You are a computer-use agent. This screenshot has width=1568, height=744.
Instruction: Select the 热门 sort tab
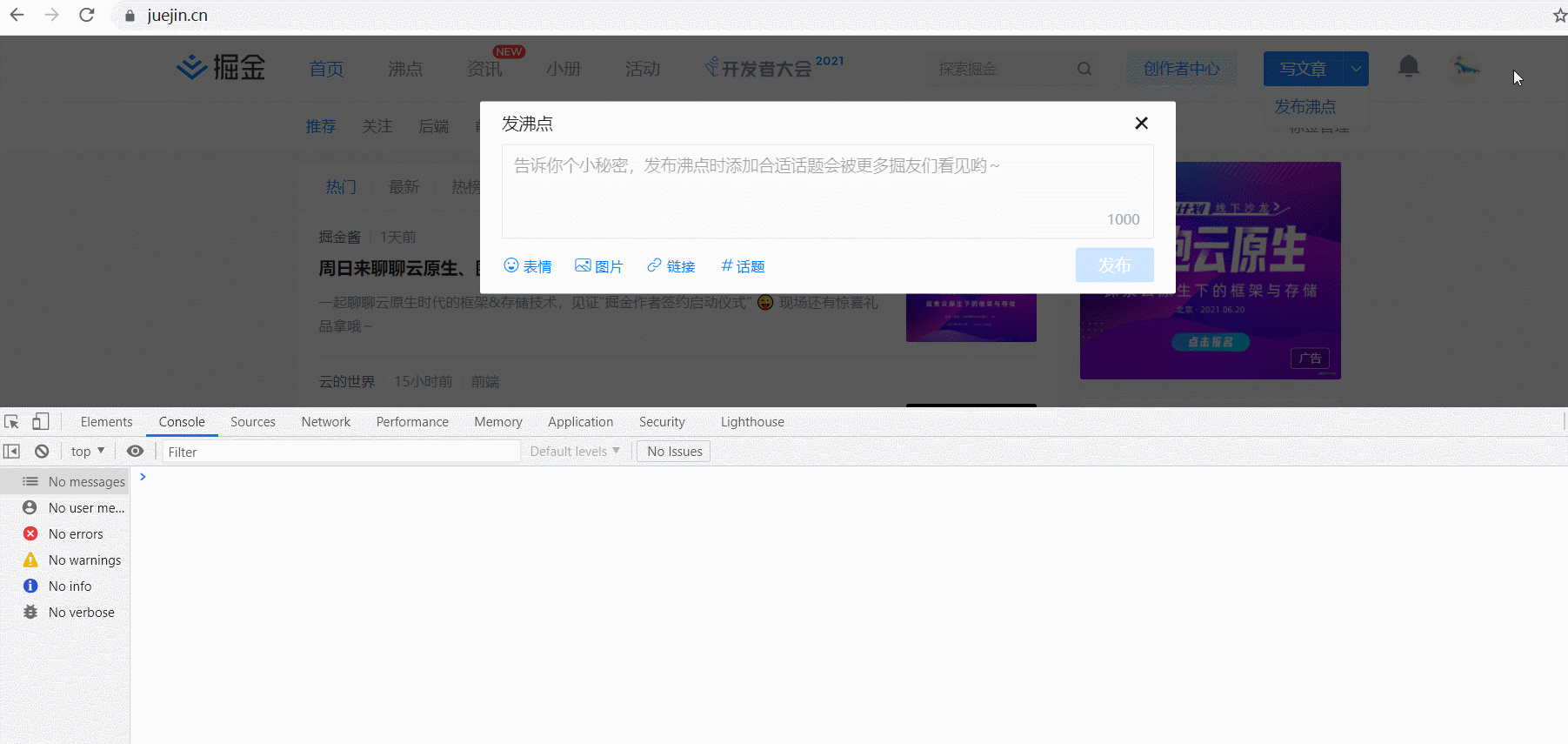[x=341, y=187]
